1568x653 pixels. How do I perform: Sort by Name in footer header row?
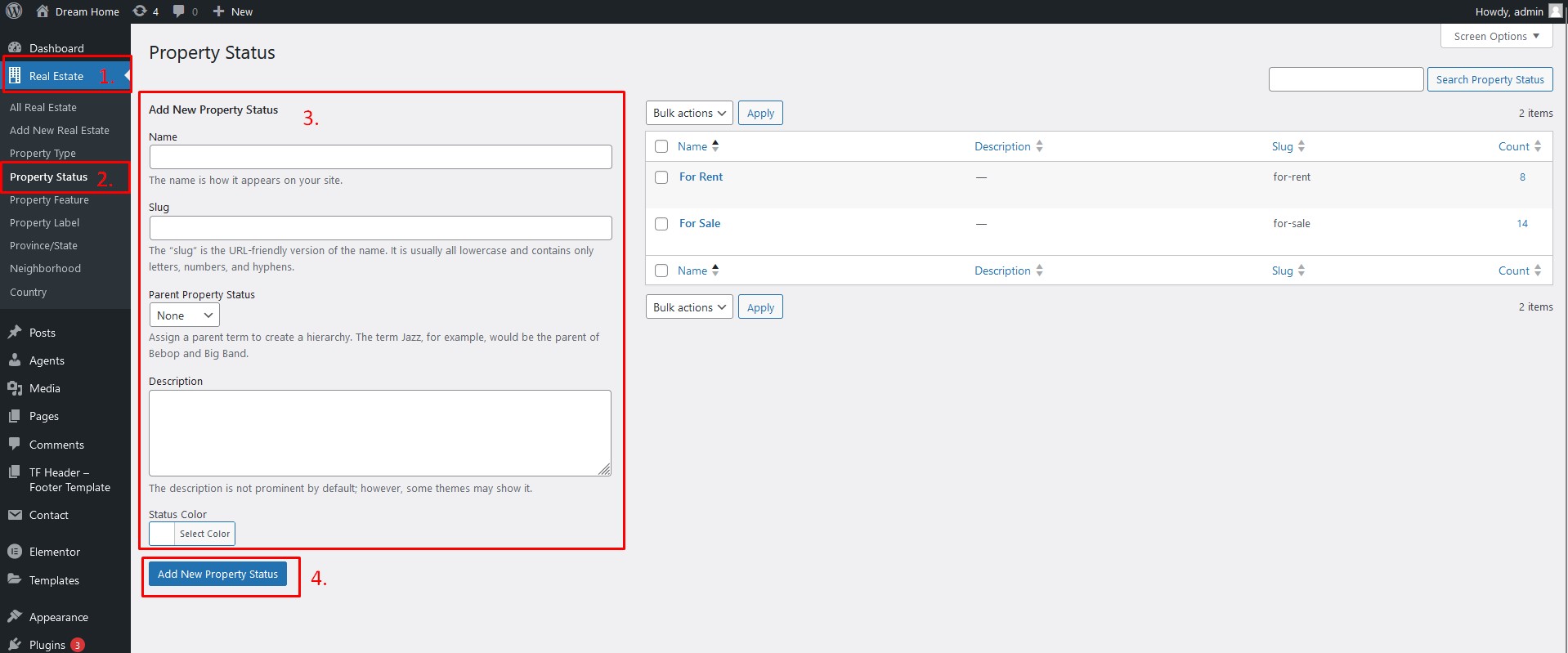click(698, 271)
